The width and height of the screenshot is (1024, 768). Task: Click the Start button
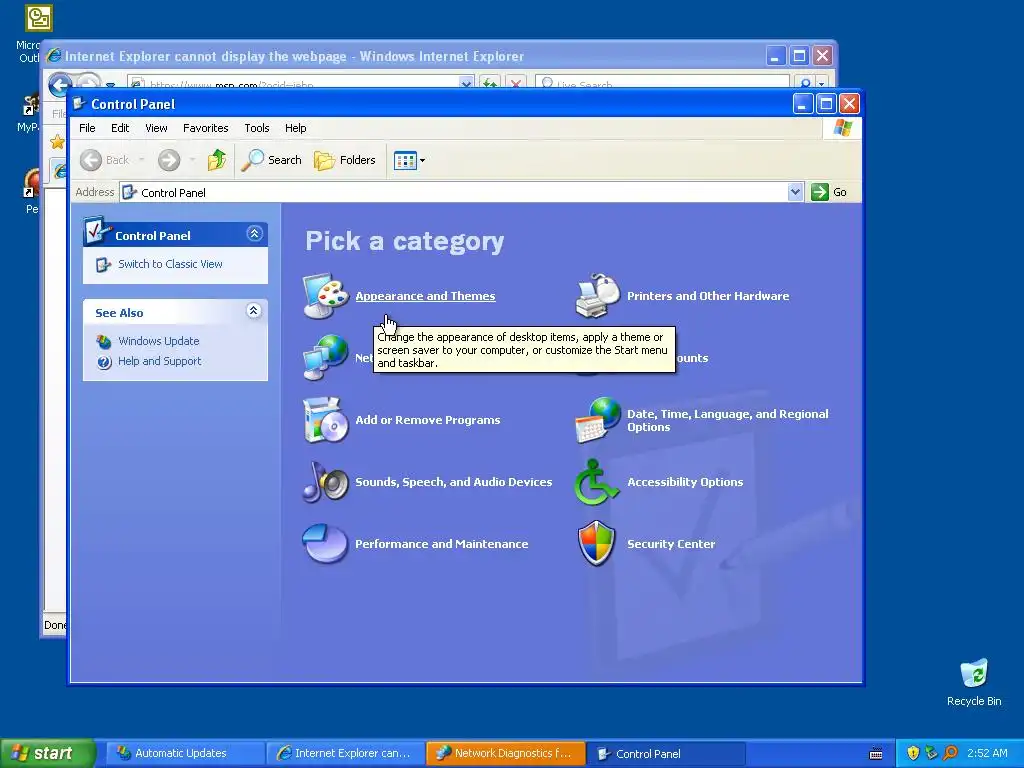coord(46,753)
